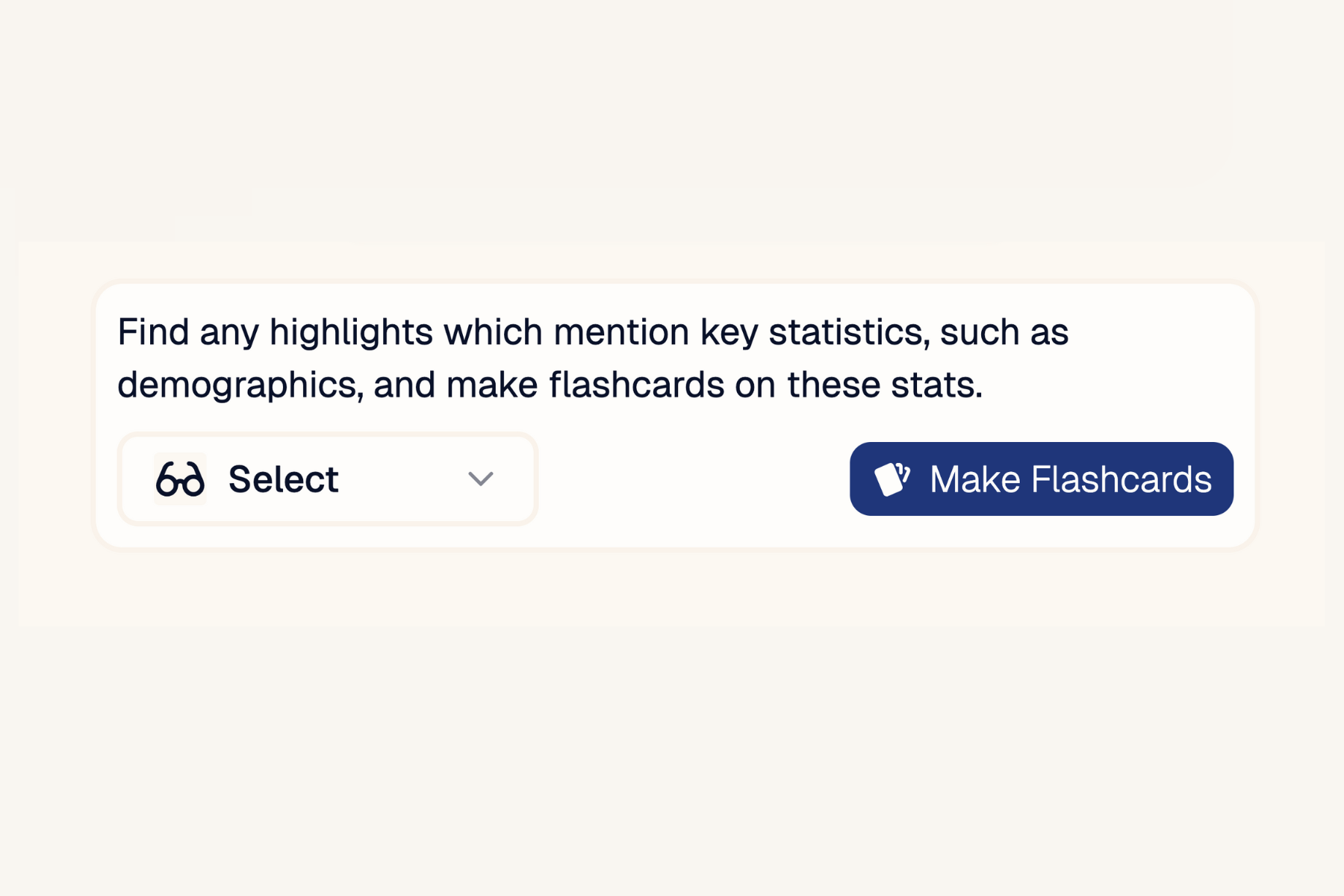
Task: Click the word 'key' in the prompt
Action: (729, 333)
